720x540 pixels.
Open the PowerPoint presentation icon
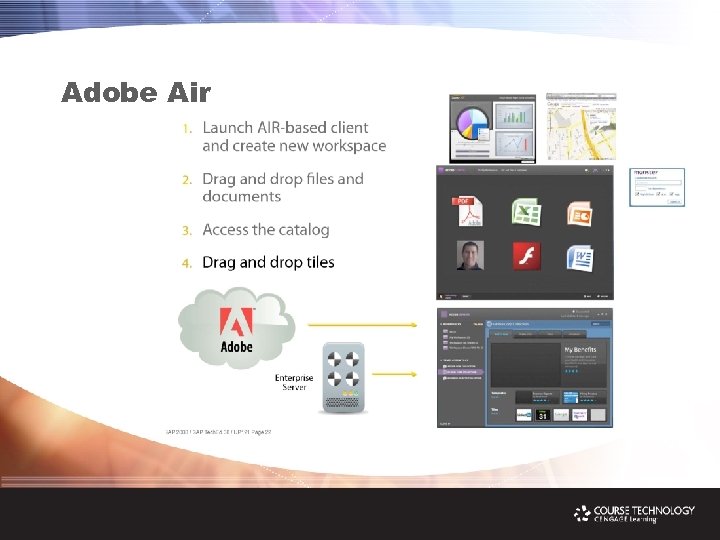click(x=580, y=214)
